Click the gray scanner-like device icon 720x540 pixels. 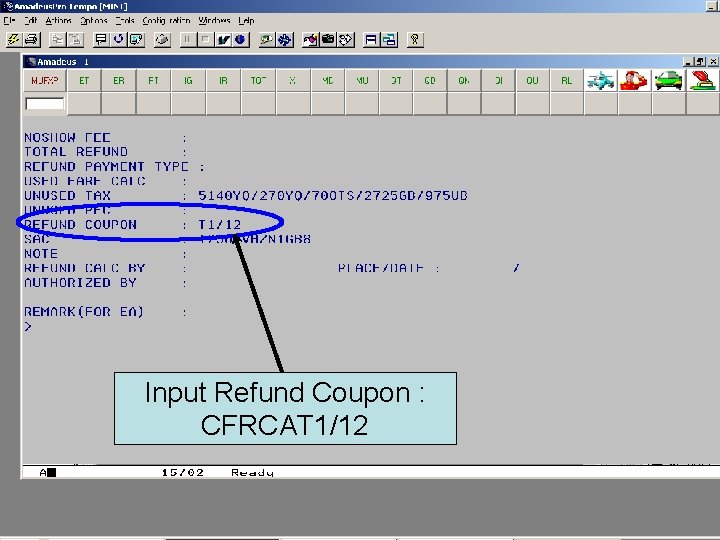pyautogui.click(x=162, y=39)
